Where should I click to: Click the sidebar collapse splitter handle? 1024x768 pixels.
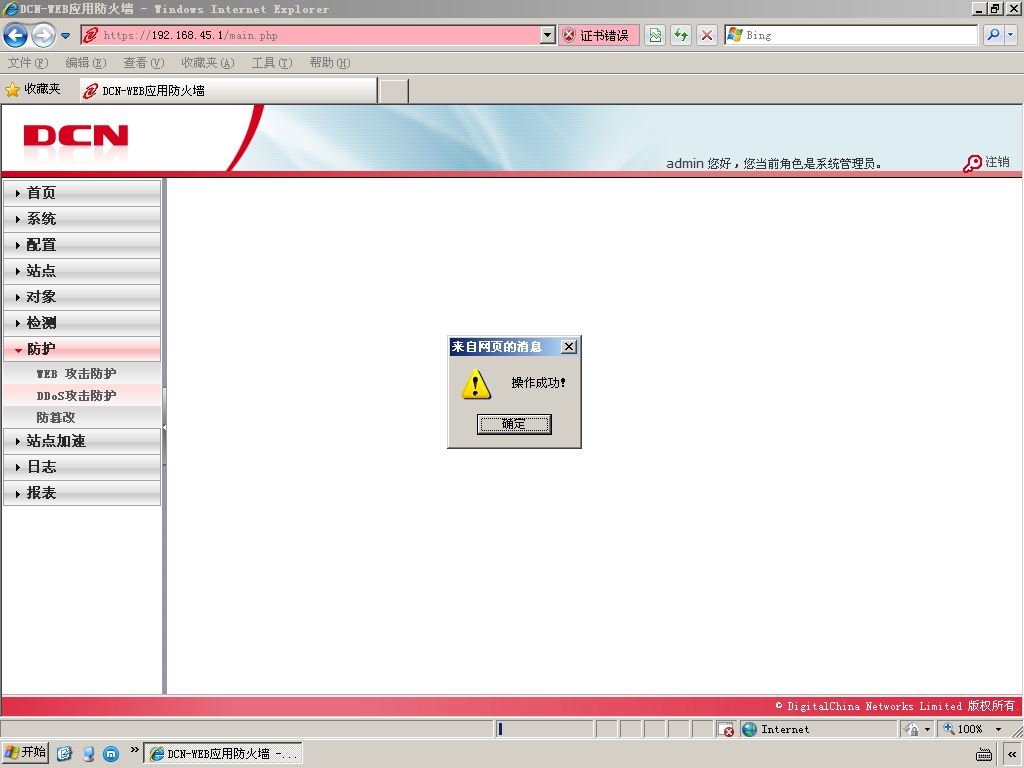click(x=165, y=427)
